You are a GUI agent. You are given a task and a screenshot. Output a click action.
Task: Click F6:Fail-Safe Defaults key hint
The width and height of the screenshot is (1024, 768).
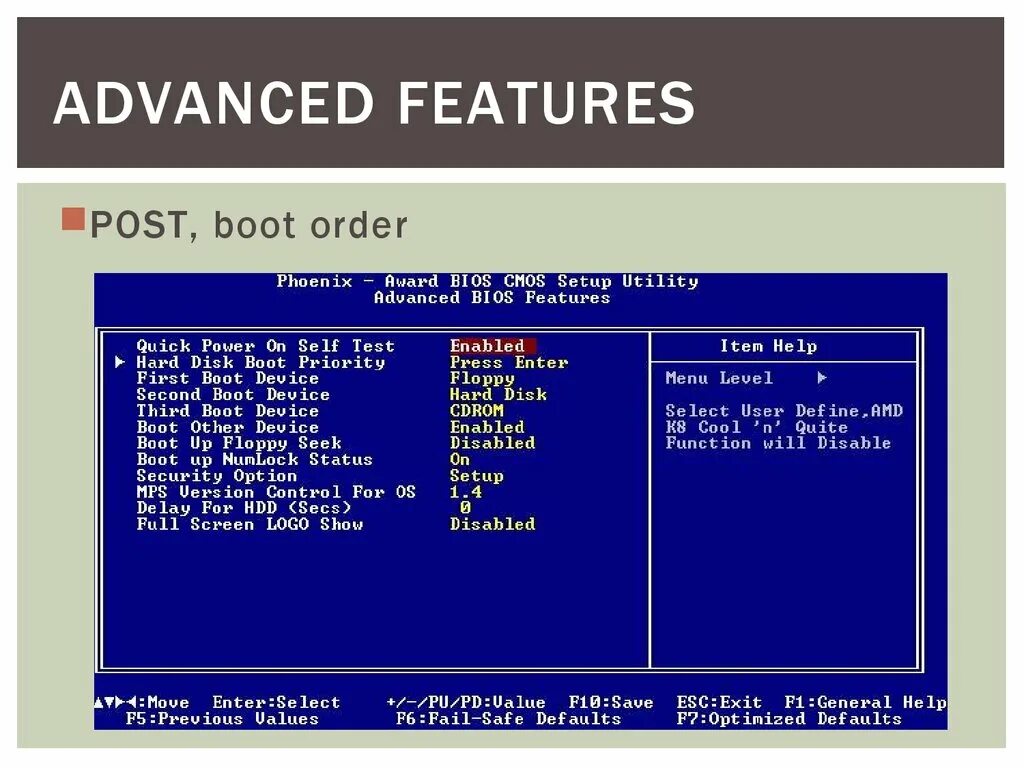pyautogui.click(x=509, y=719)
